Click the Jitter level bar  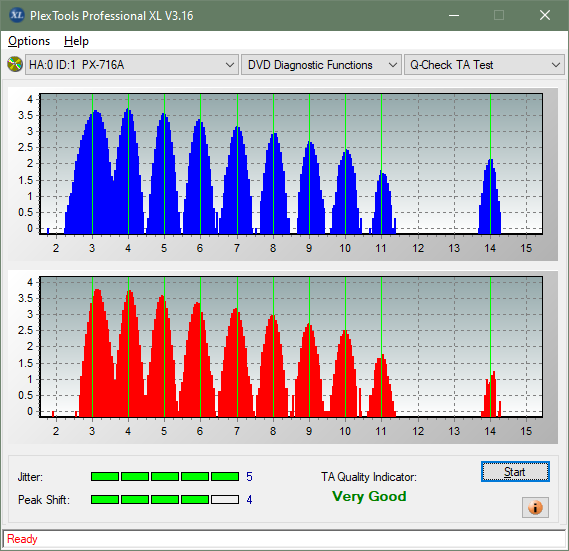tap(165, 477)
